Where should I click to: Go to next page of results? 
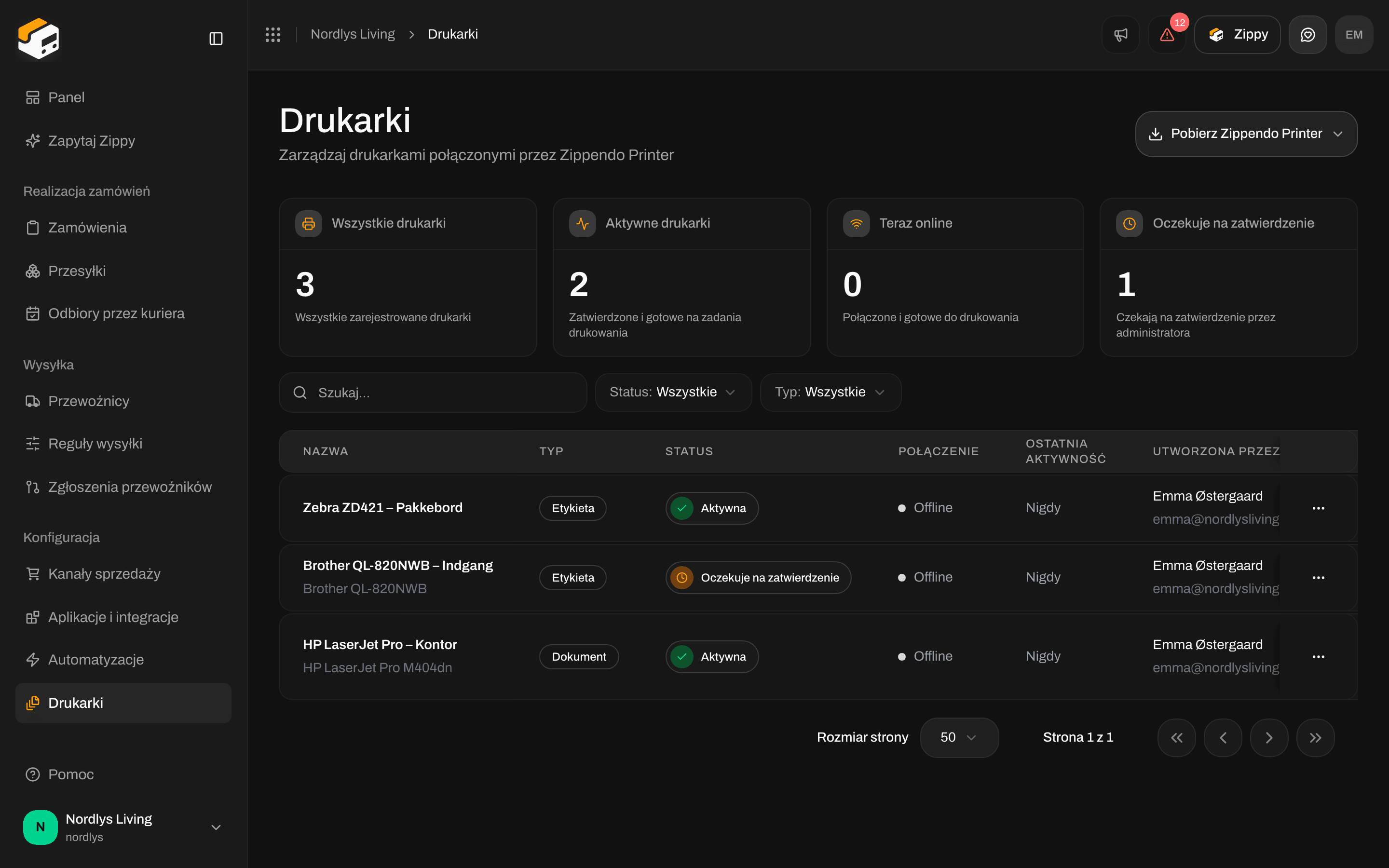pos(1269,738)
